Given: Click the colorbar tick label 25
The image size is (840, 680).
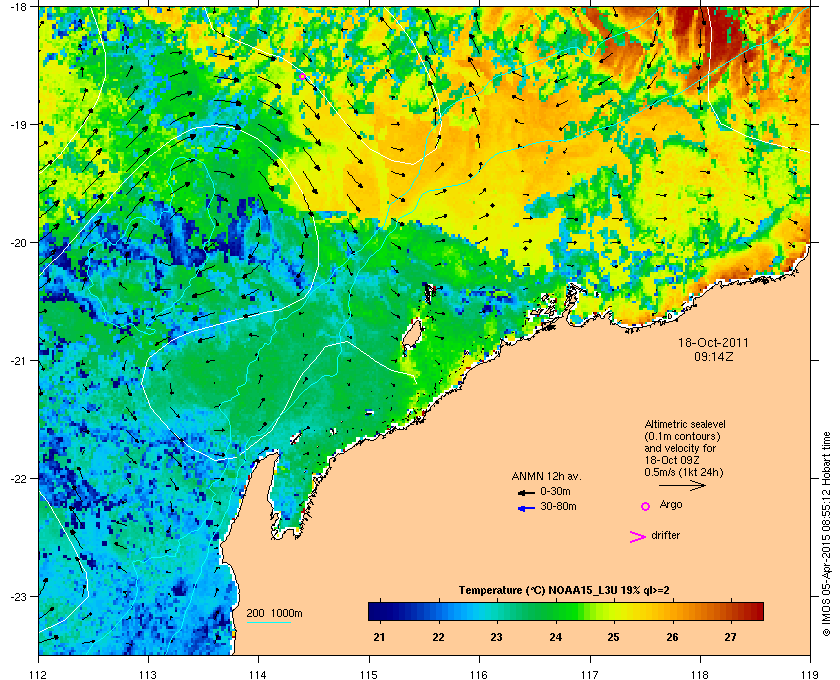Looking at the screenshot, I should tap(613, 637).
